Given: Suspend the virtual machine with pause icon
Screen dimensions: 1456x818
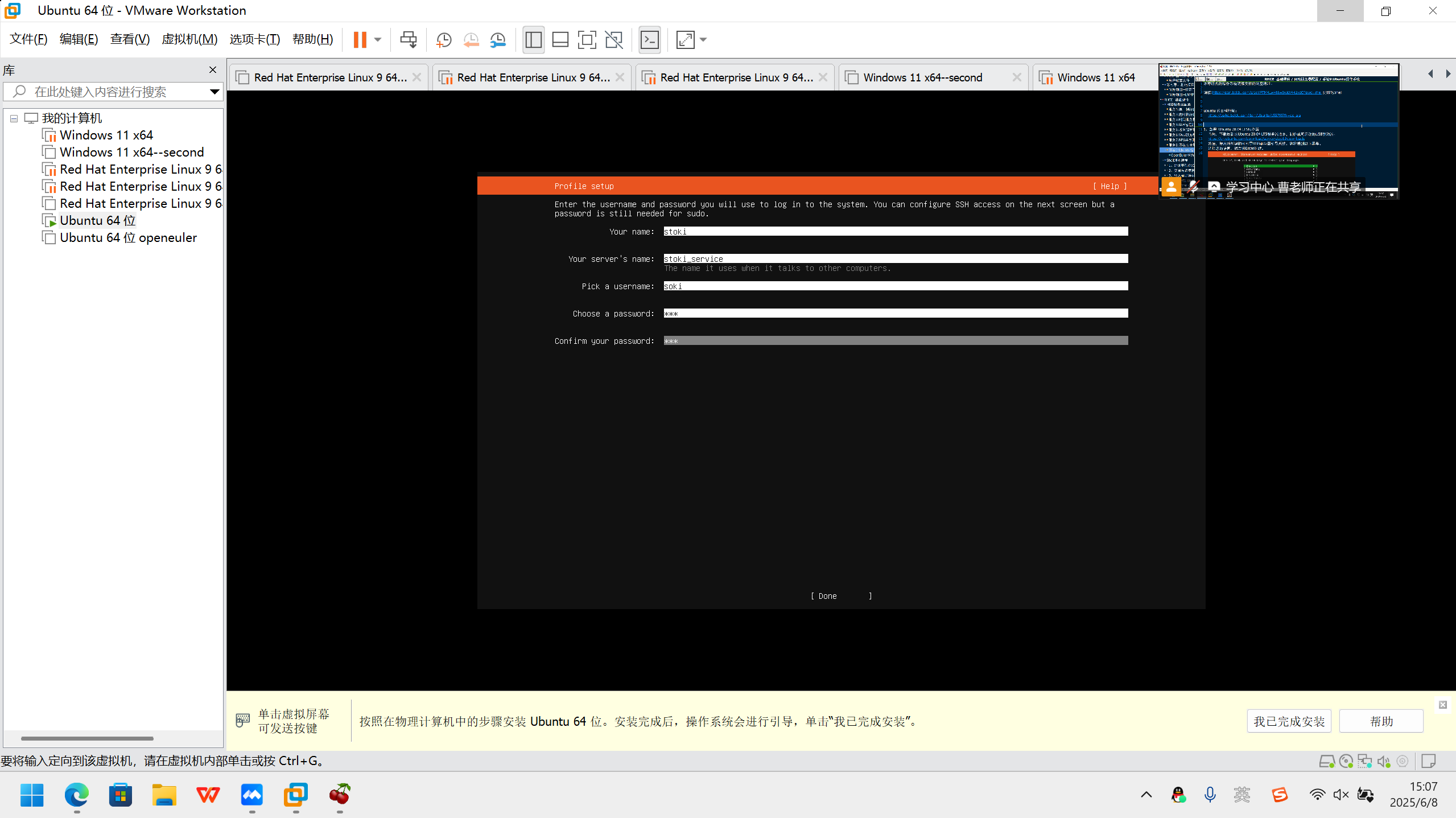Looking at the screenshot, I should point(360,39).
